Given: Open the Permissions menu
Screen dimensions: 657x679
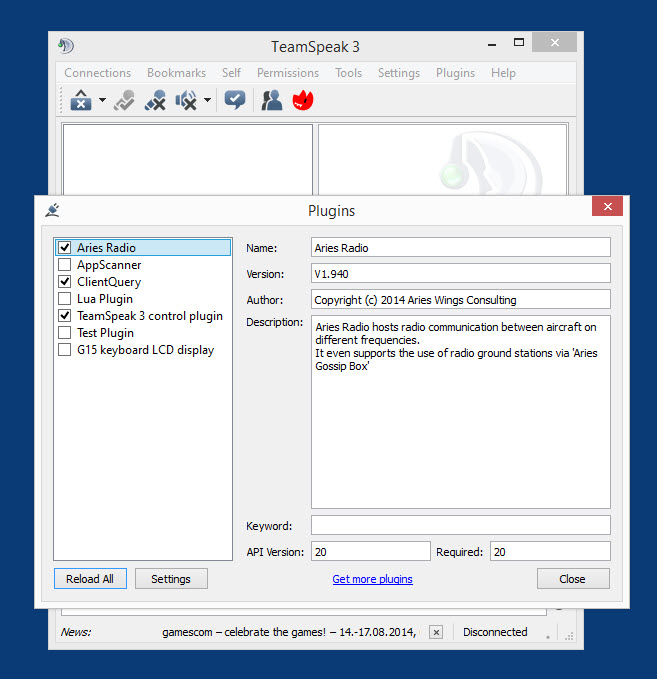Looking at the screenshot, I should (288, 73).
